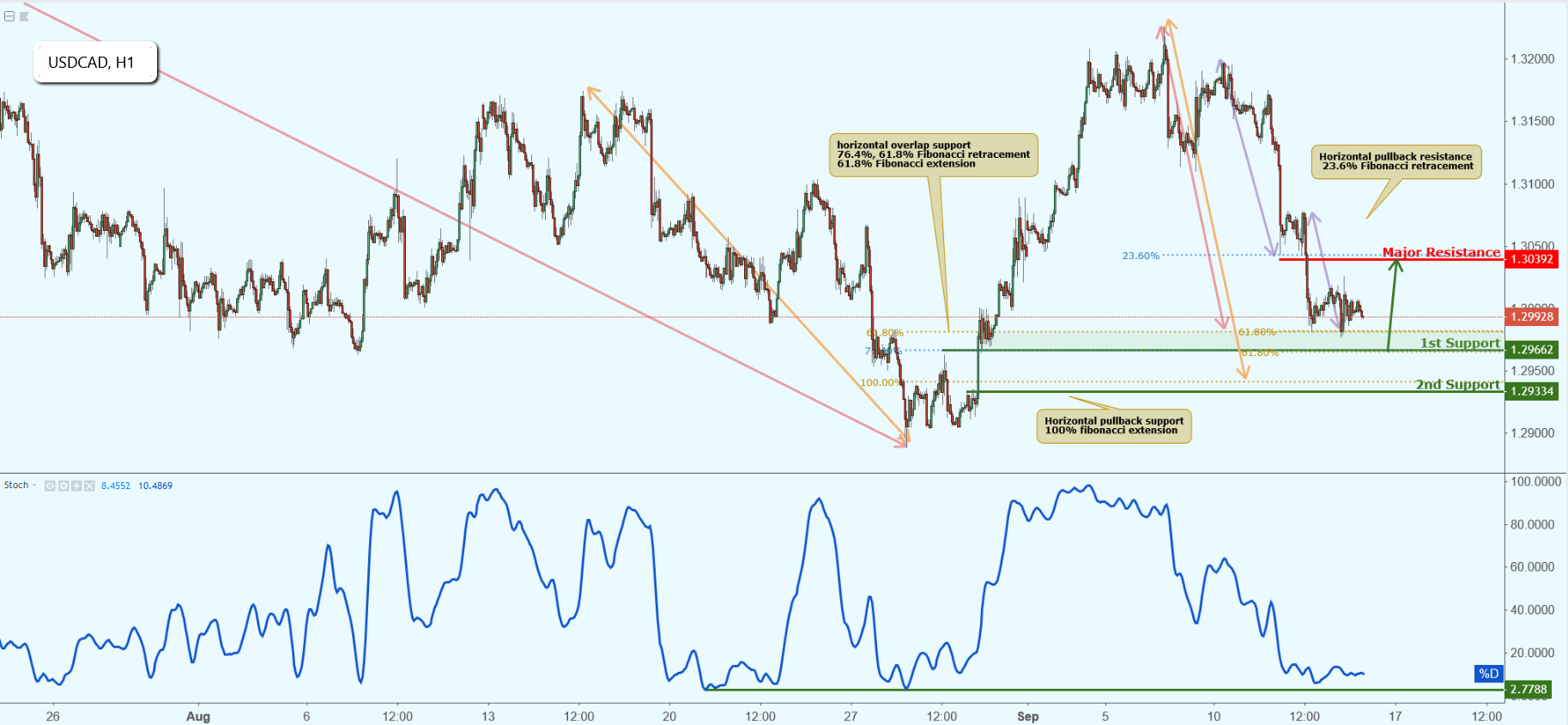Screen dimensions: 1568x725
Task: Click the Aug date on the time axis
Action: (198, 716)
